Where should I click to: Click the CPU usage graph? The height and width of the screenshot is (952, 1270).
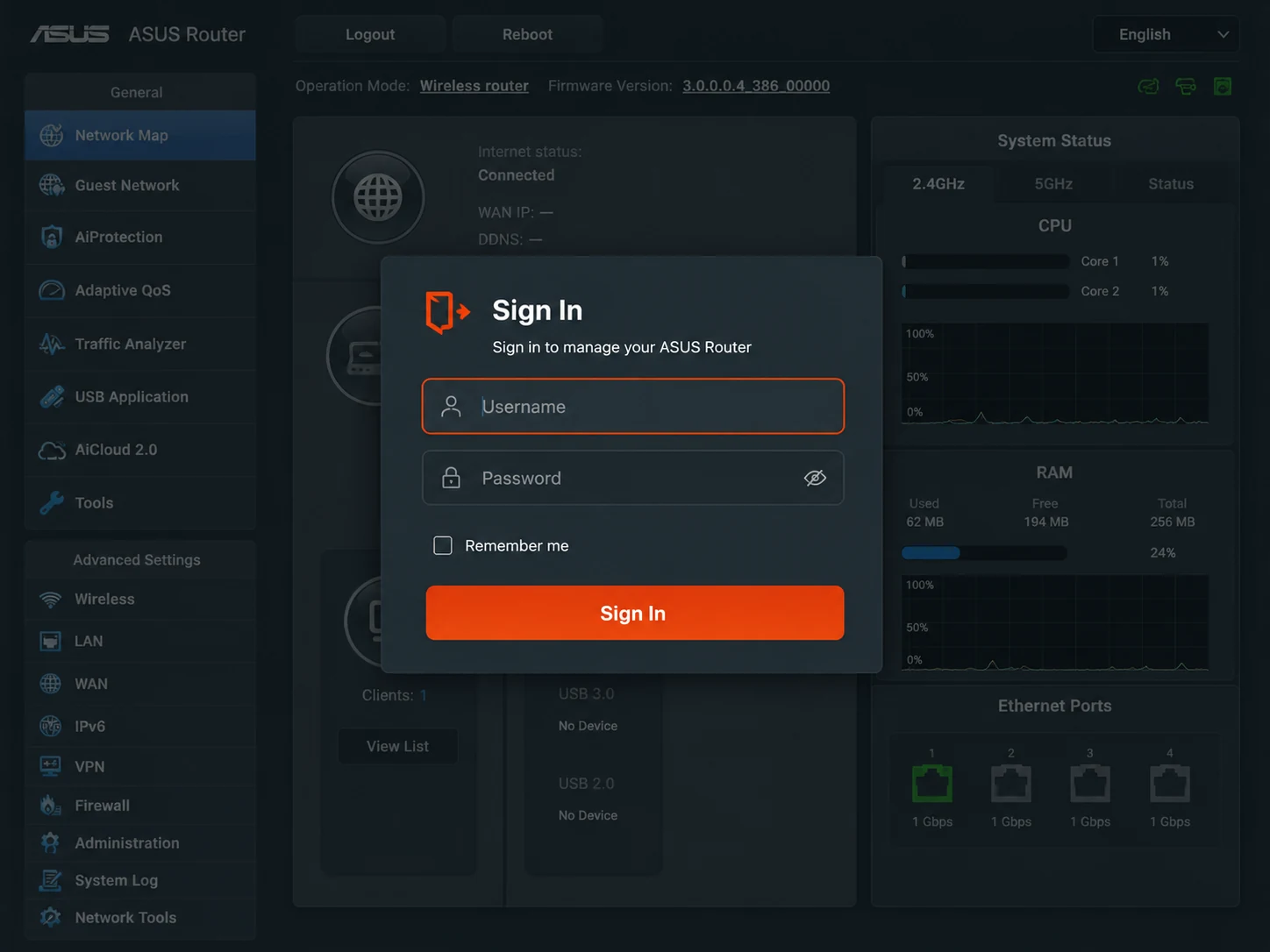[1055, 374]
